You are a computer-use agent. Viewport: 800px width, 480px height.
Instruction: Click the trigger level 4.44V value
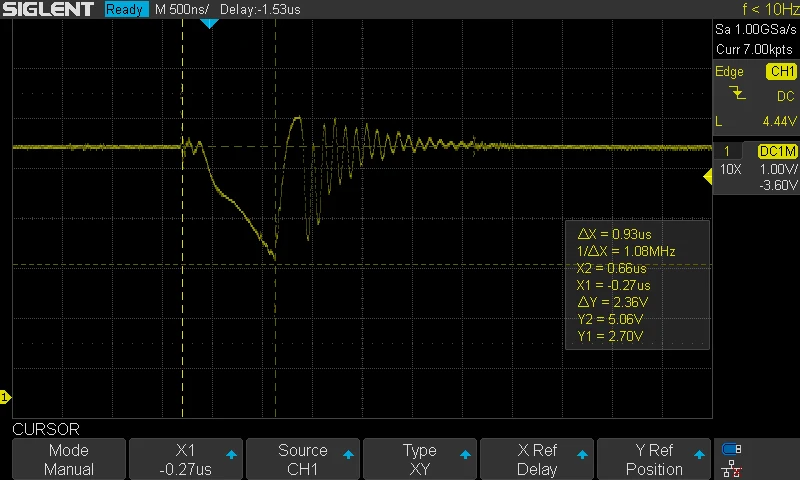point(779,121)
